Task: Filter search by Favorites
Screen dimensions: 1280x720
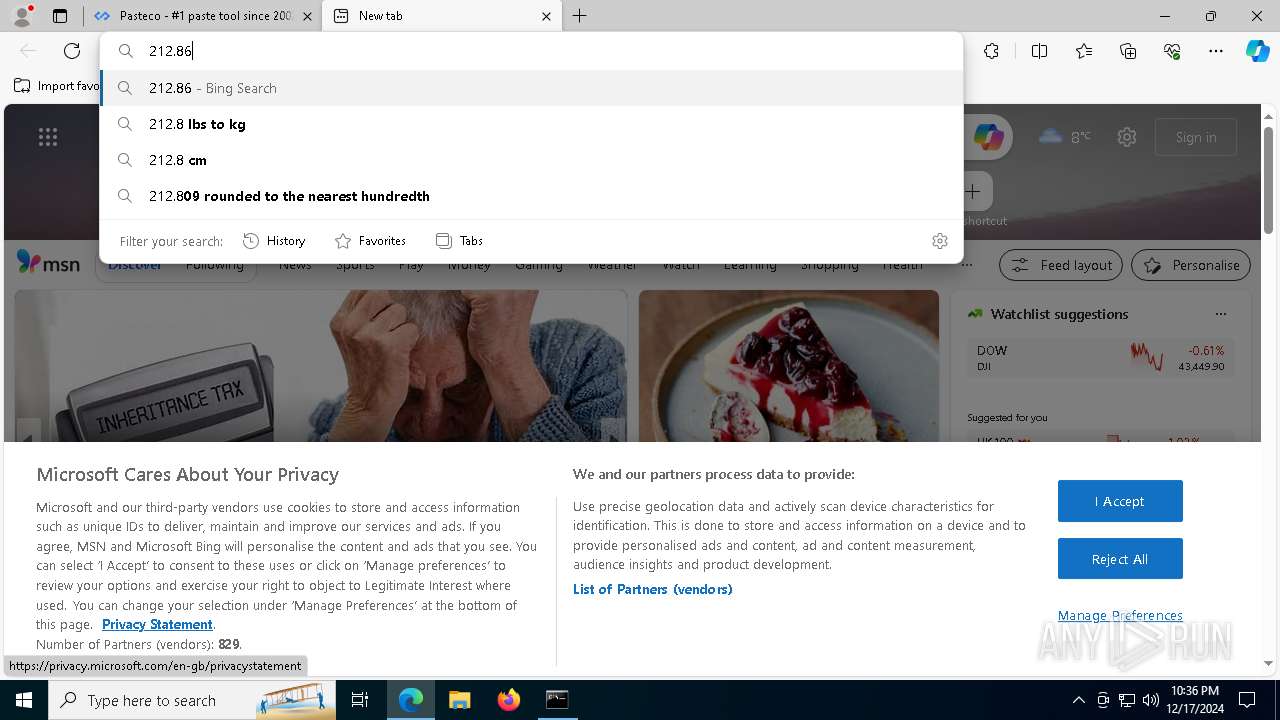Action: tap(370, 241)
